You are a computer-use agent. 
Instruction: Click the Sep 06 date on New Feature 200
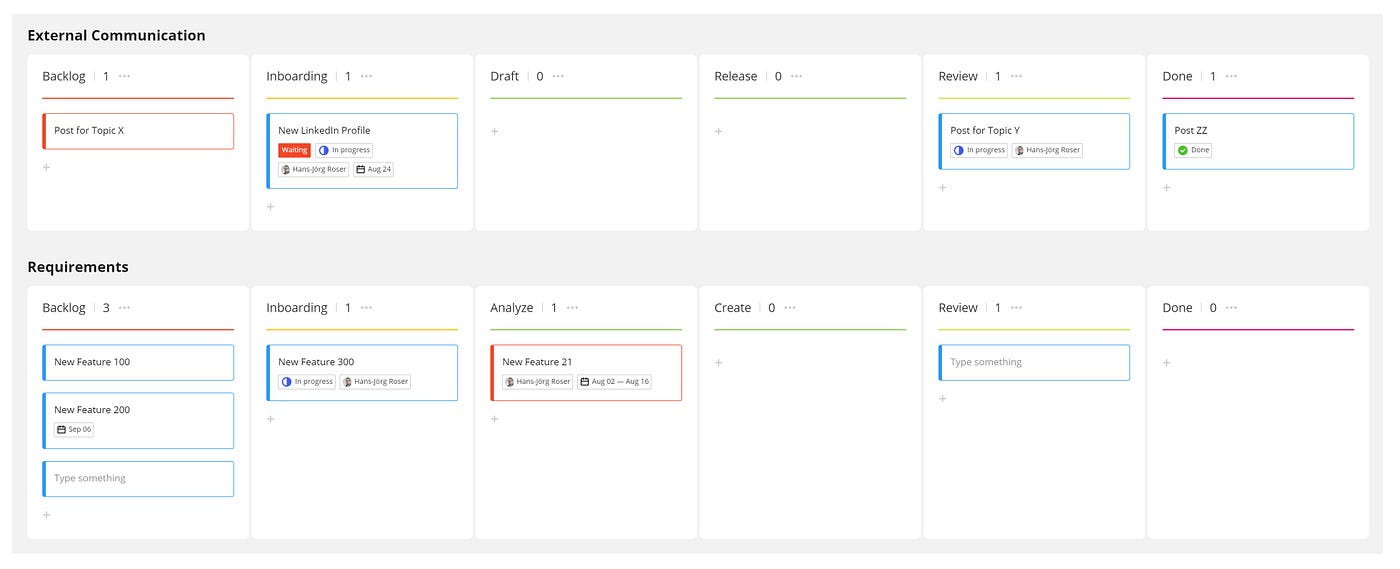coord(74,429)
